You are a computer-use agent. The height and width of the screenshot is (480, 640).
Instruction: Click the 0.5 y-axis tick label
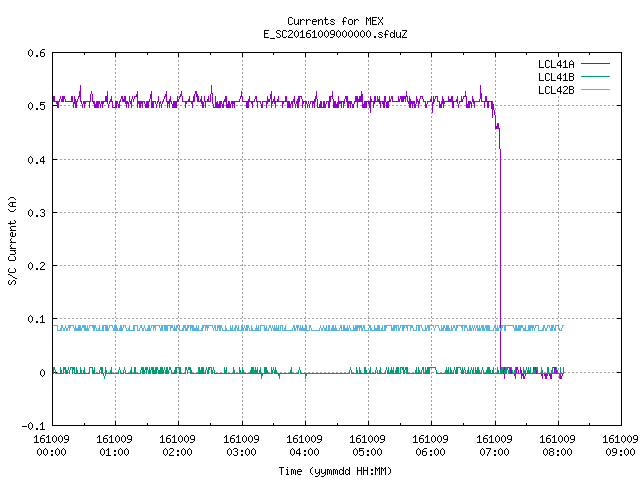tap(36, 106)
